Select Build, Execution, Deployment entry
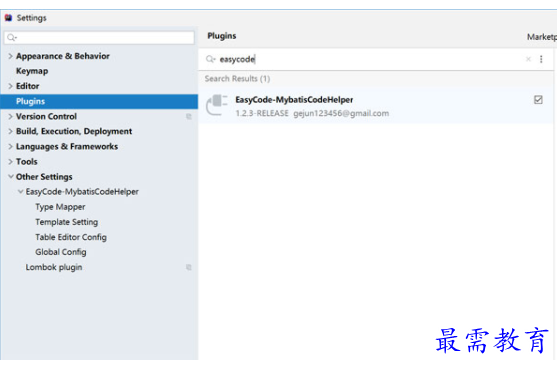Image resolution: width=557 pixels, height=372 pixels. coord(74,131)
